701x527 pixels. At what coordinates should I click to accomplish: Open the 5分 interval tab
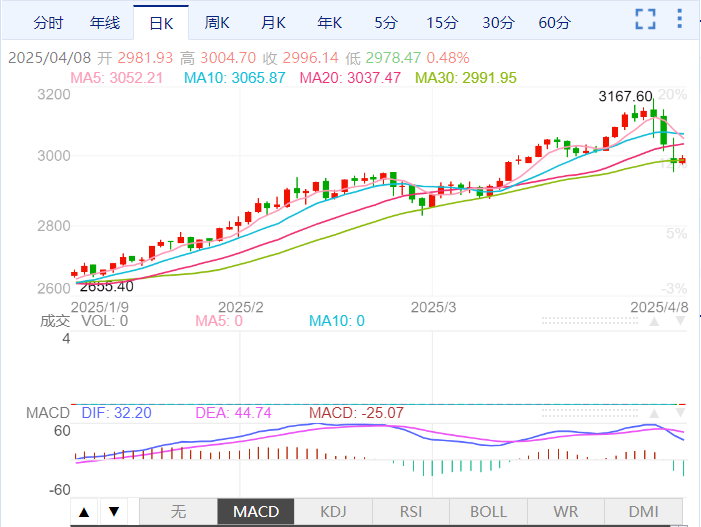(x=386, y=22)
